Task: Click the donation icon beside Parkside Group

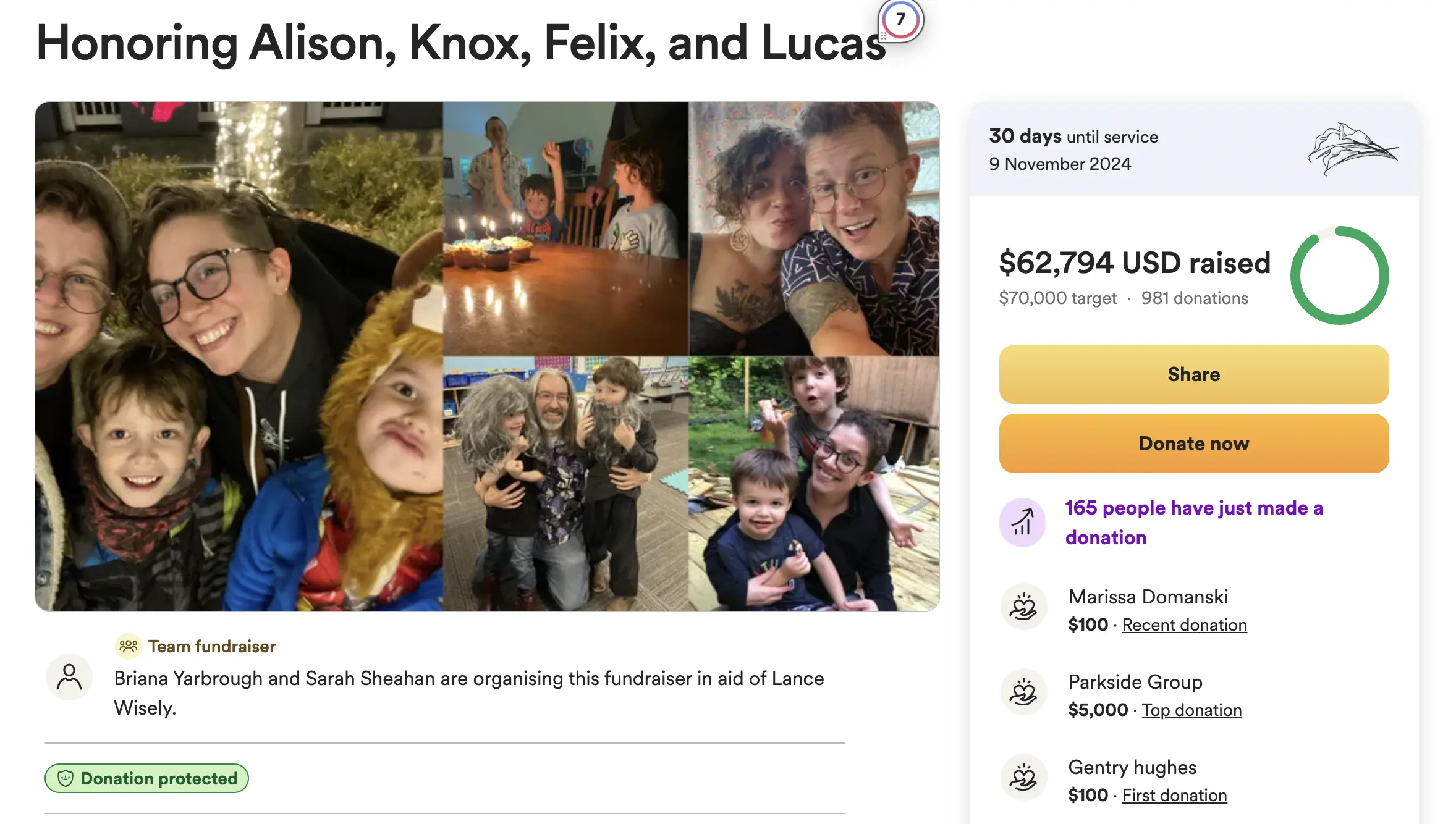Action: [x=1023, y=692]
